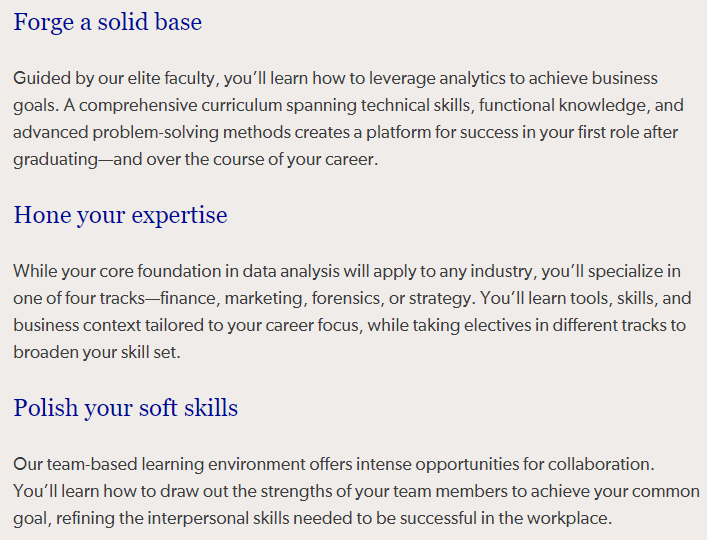Click the 'Forge a solid base' heading
707x540 pixels.
tap(107, 22)
